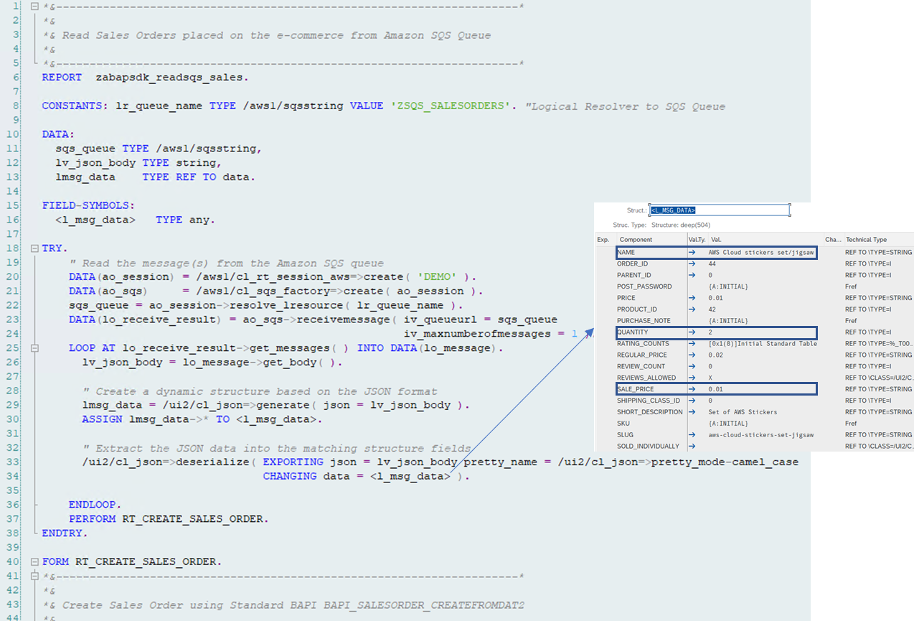
Task: Click the arrow icon in the PRODUCT_ID row
Action: tap(692, 310)
